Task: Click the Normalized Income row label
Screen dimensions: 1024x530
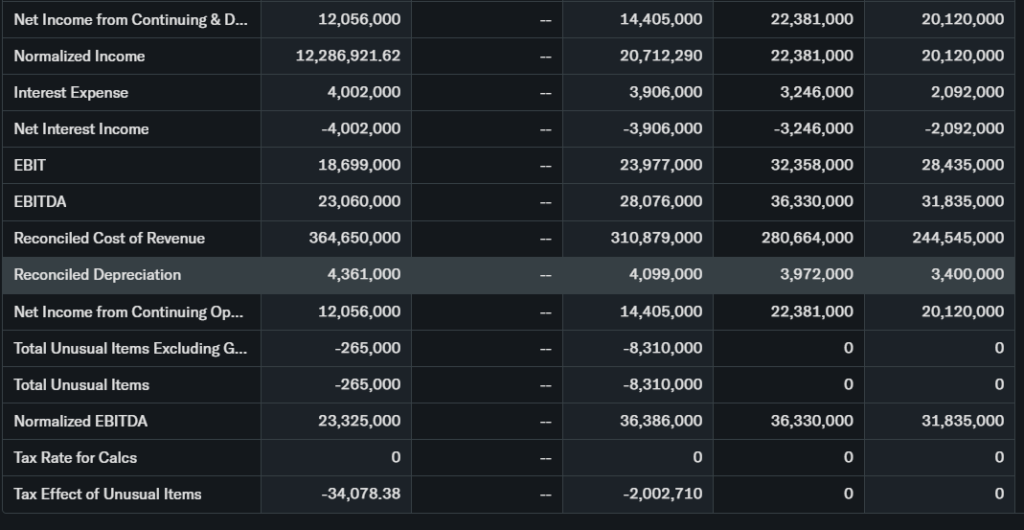Action: click(x=79, y=56)
